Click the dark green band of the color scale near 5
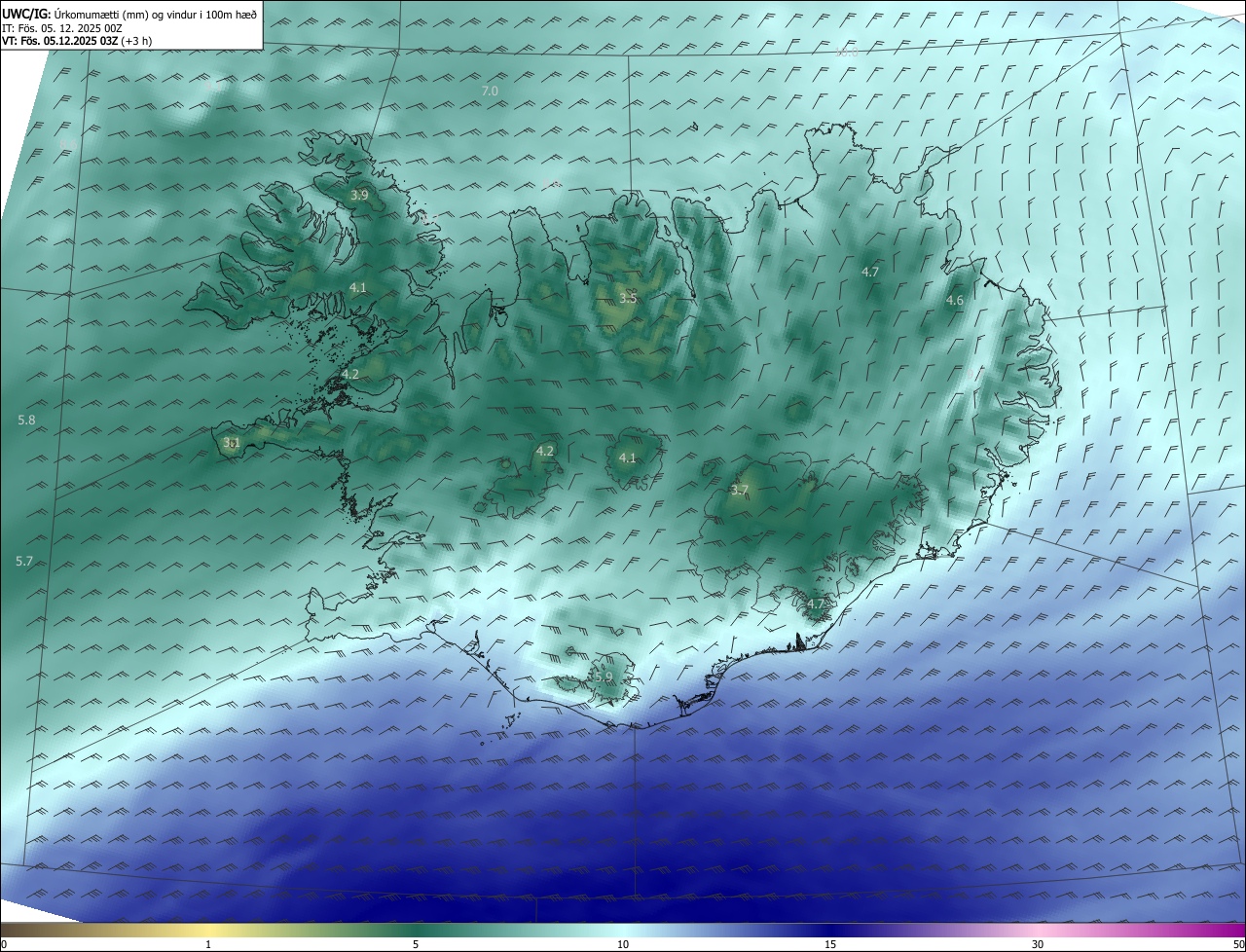 416,930
